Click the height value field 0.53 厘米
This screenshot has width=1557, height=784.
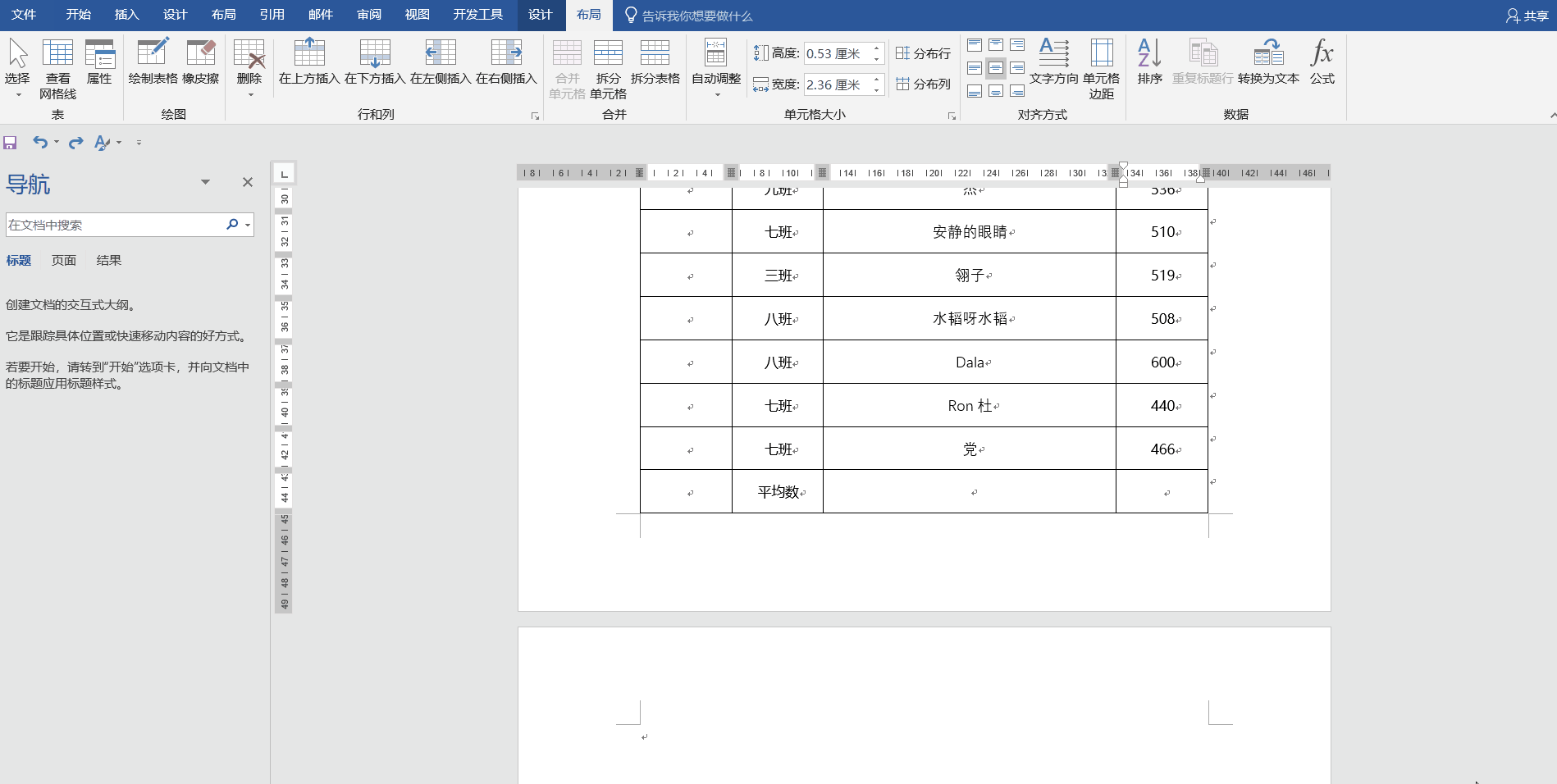click(837, 53)
